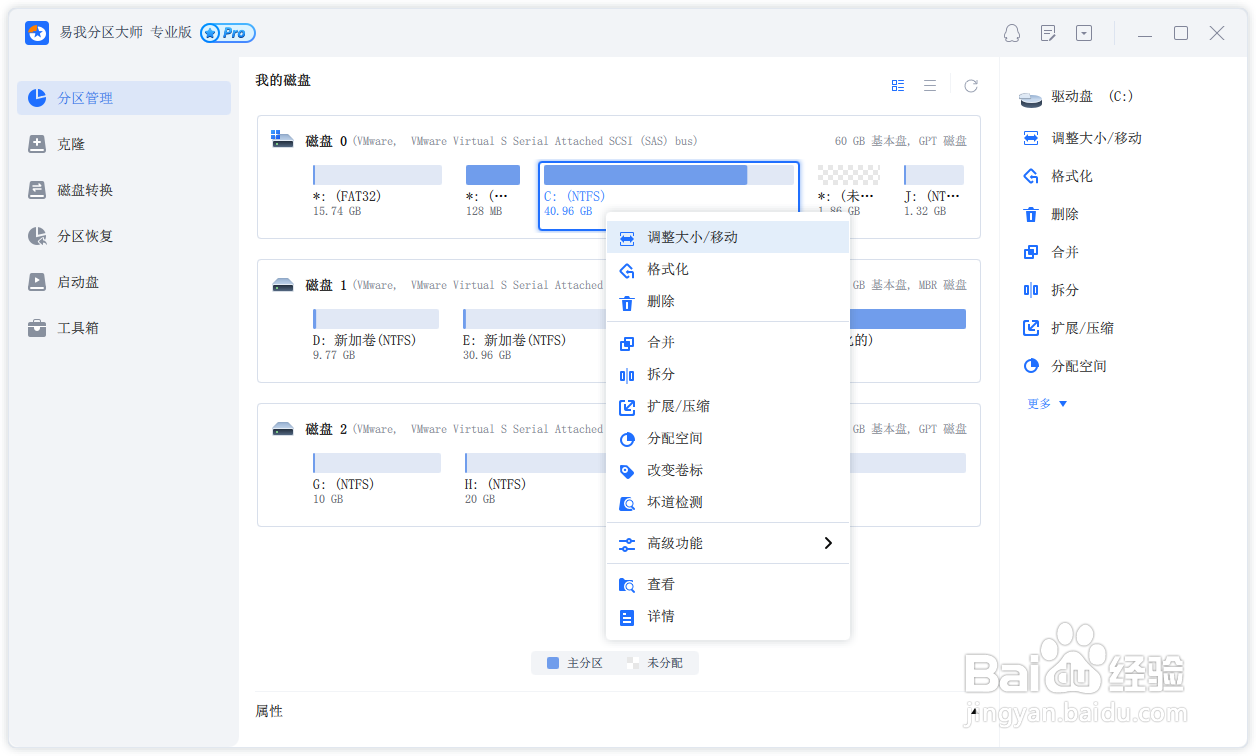1256x756 pixels.
Task: Open the feedback notes icon in title bar
Action: pos(1048,33)
